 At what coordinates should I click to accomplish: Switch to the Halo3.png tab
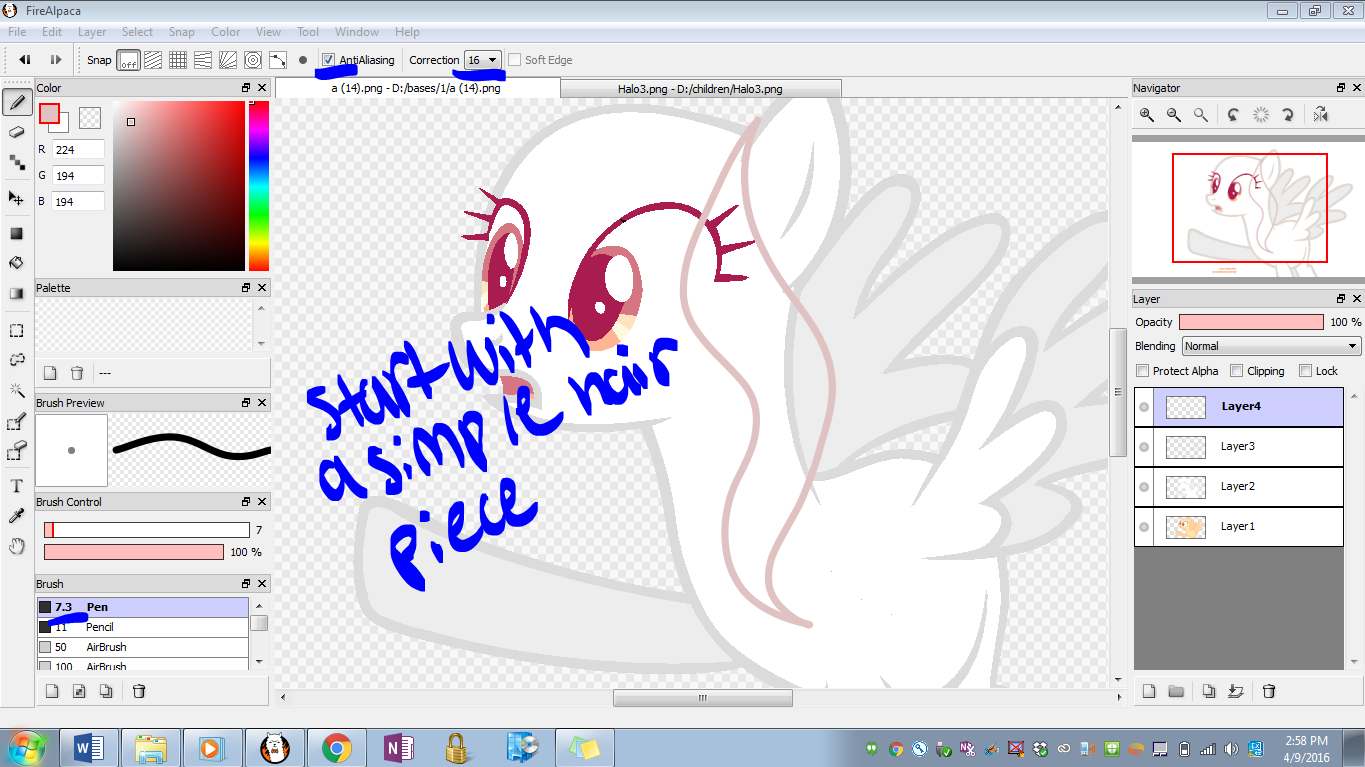click(x=699, y=89)
